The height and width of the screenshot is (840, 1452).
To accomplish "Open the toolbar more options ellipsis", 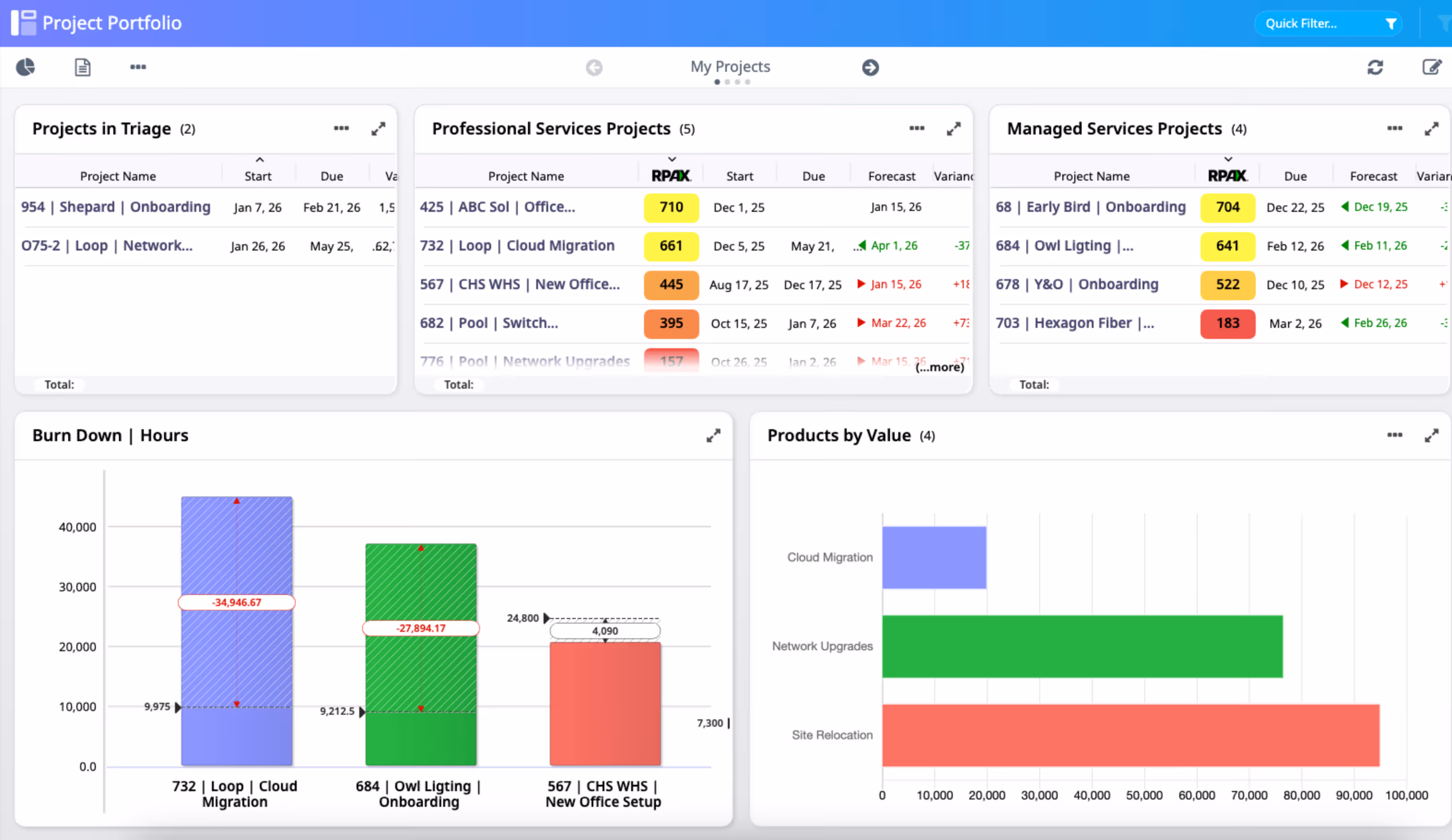I will coord(138,67).
